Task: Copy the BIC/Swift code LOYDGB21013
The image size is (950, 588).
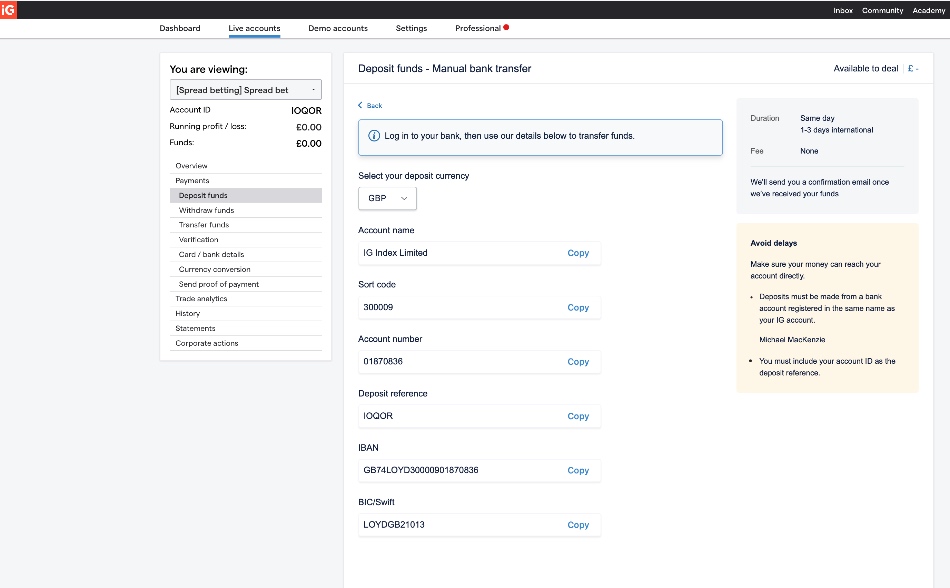Action: tap(578, 525)
